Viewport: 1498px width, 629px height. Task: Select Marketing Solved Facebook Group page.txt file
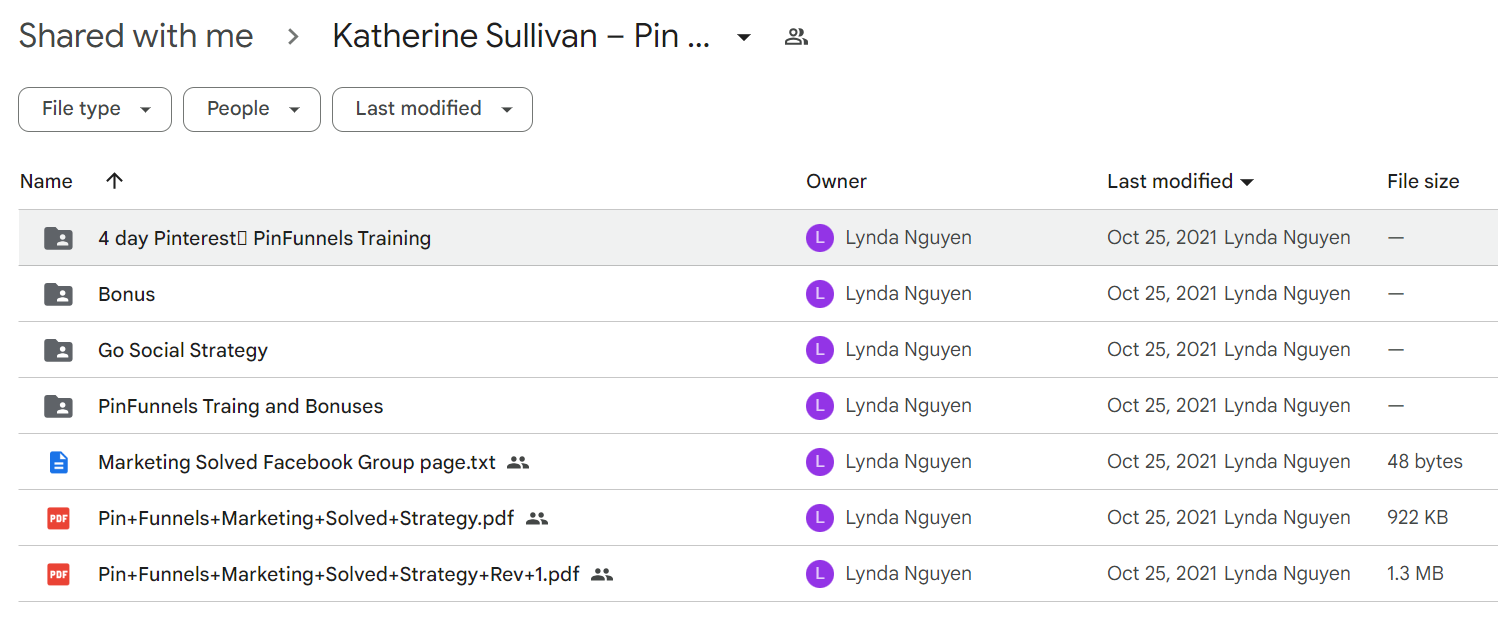(297, 462)
